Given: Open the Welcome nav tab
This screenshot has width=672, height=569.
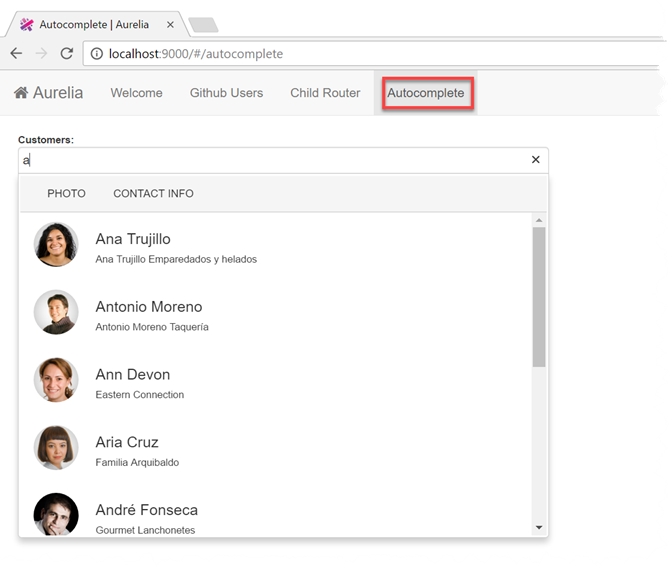Looking at the screenshot, I should click(136, 93).
